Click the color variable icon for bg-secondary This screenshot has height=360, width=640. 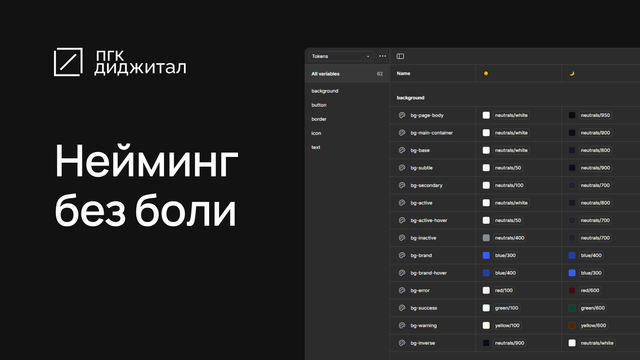click(402, 186)
